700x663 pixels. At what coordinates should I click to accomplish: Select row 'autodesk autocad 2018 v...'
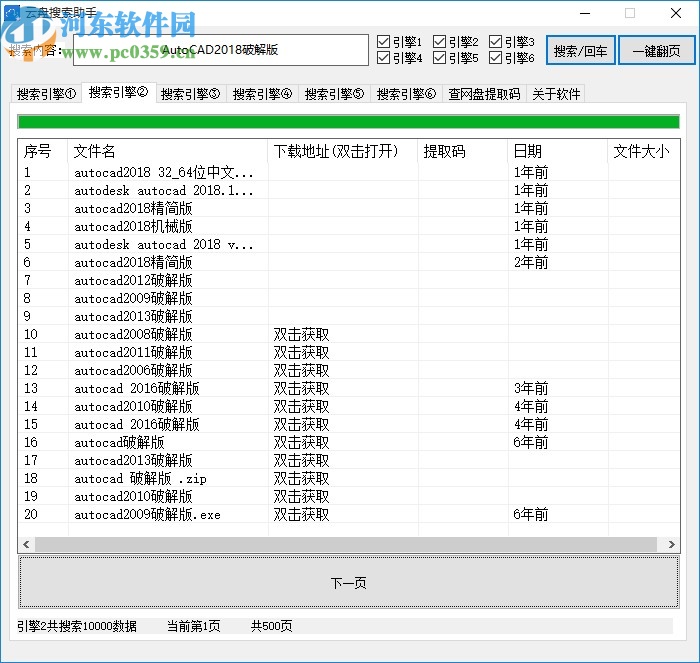(x=349, y=244)
